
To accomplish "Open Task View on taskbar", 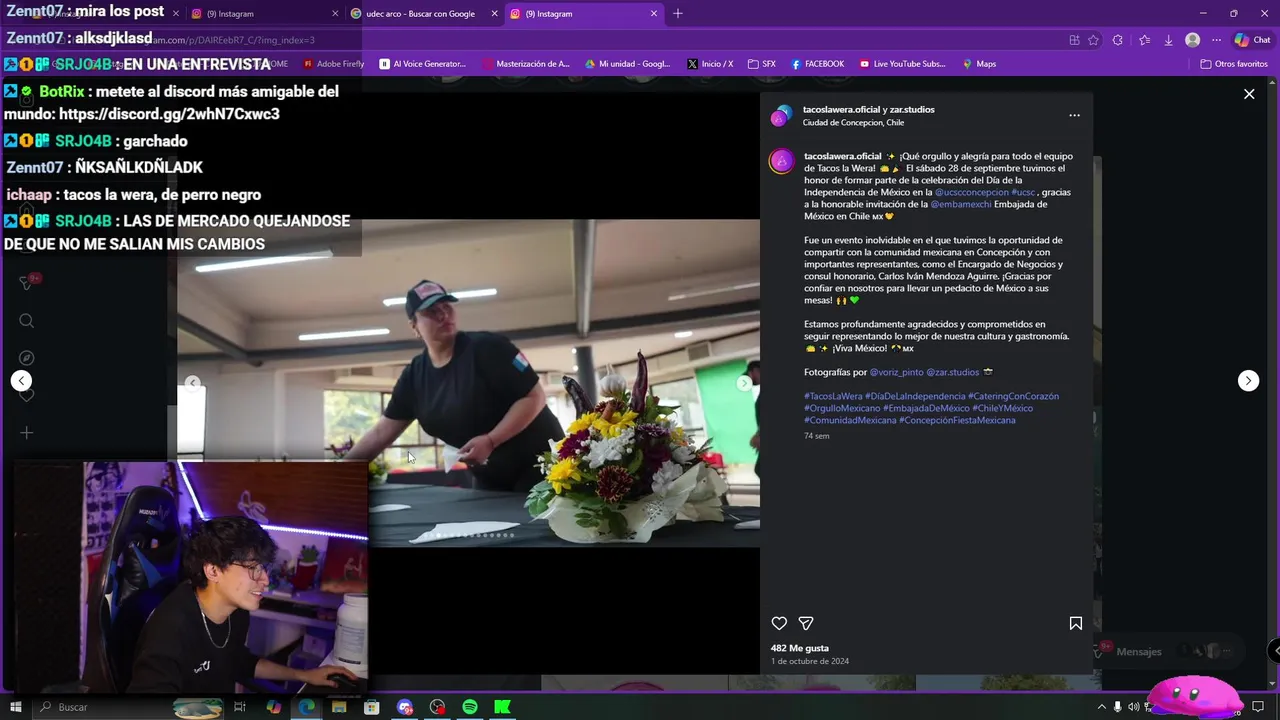I will pyautogui.click(x=240, y=707).
